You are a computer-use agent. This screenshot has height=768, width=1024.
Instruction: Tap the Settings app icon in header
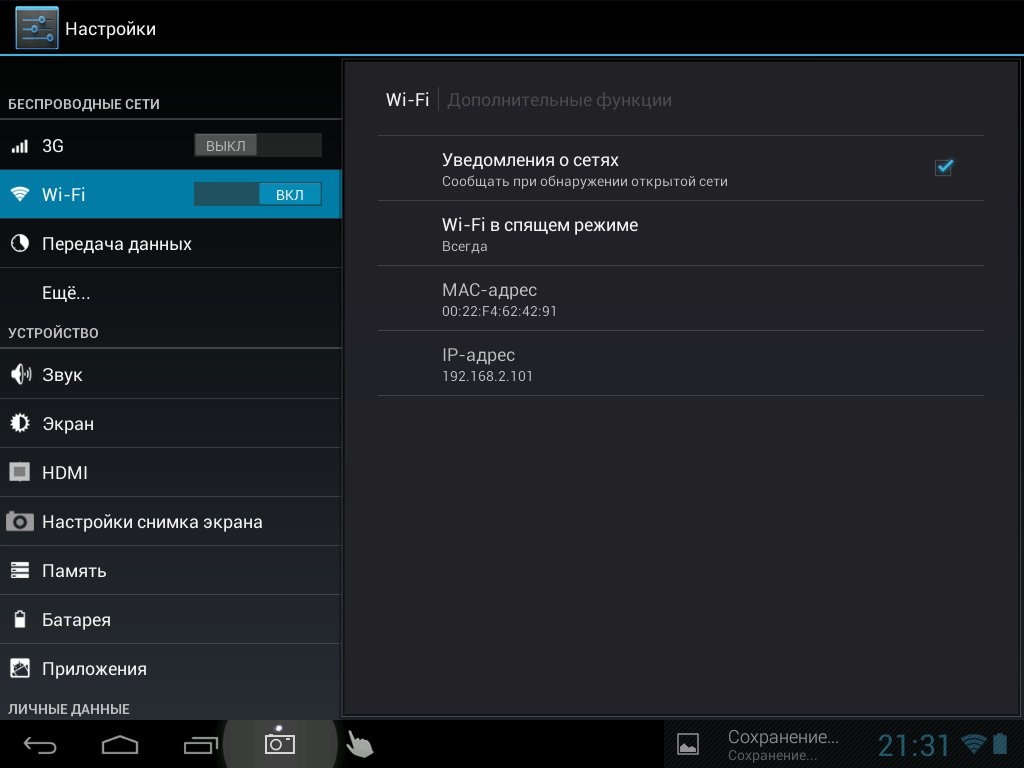[x=36, y=28]
